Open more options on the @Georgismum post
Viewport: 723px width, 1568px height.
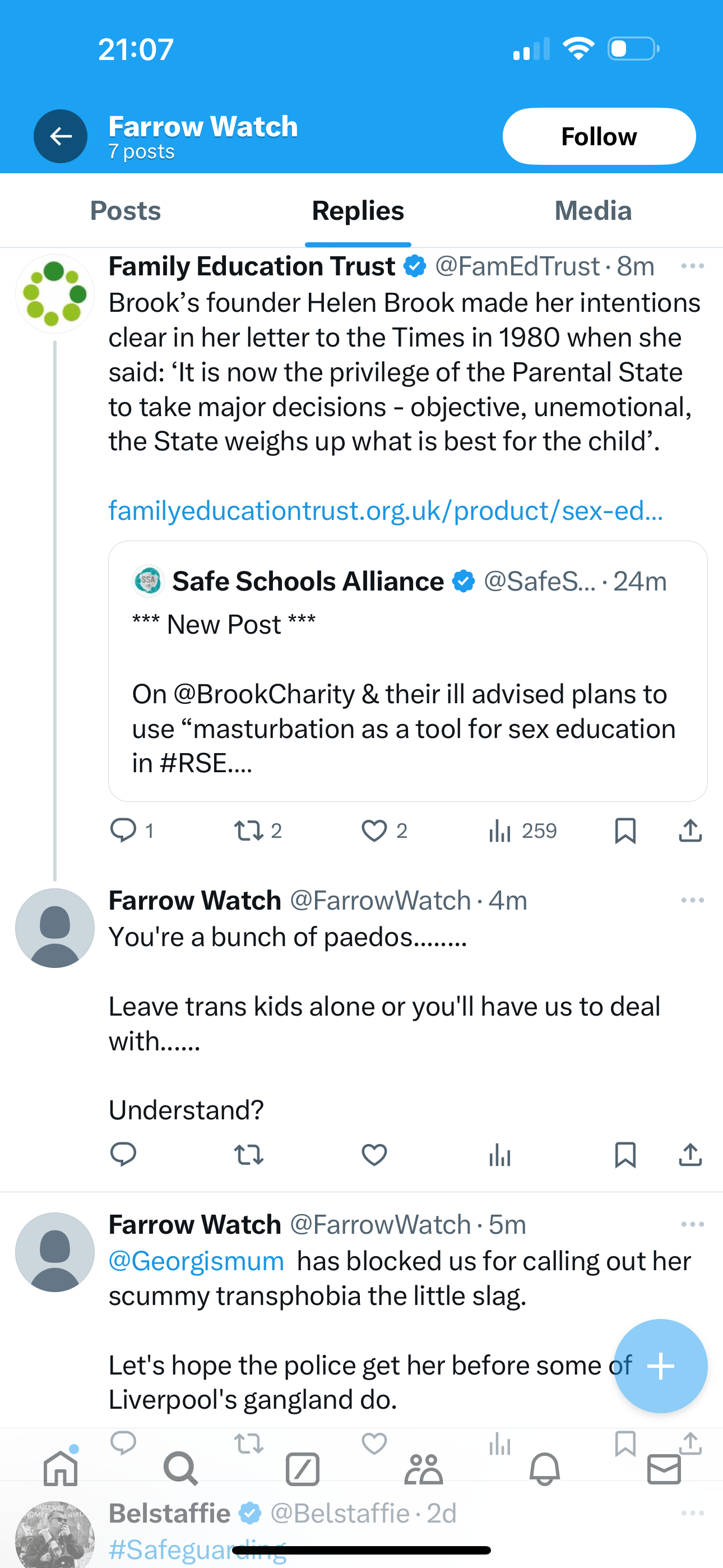click(x=692, y=1225)
